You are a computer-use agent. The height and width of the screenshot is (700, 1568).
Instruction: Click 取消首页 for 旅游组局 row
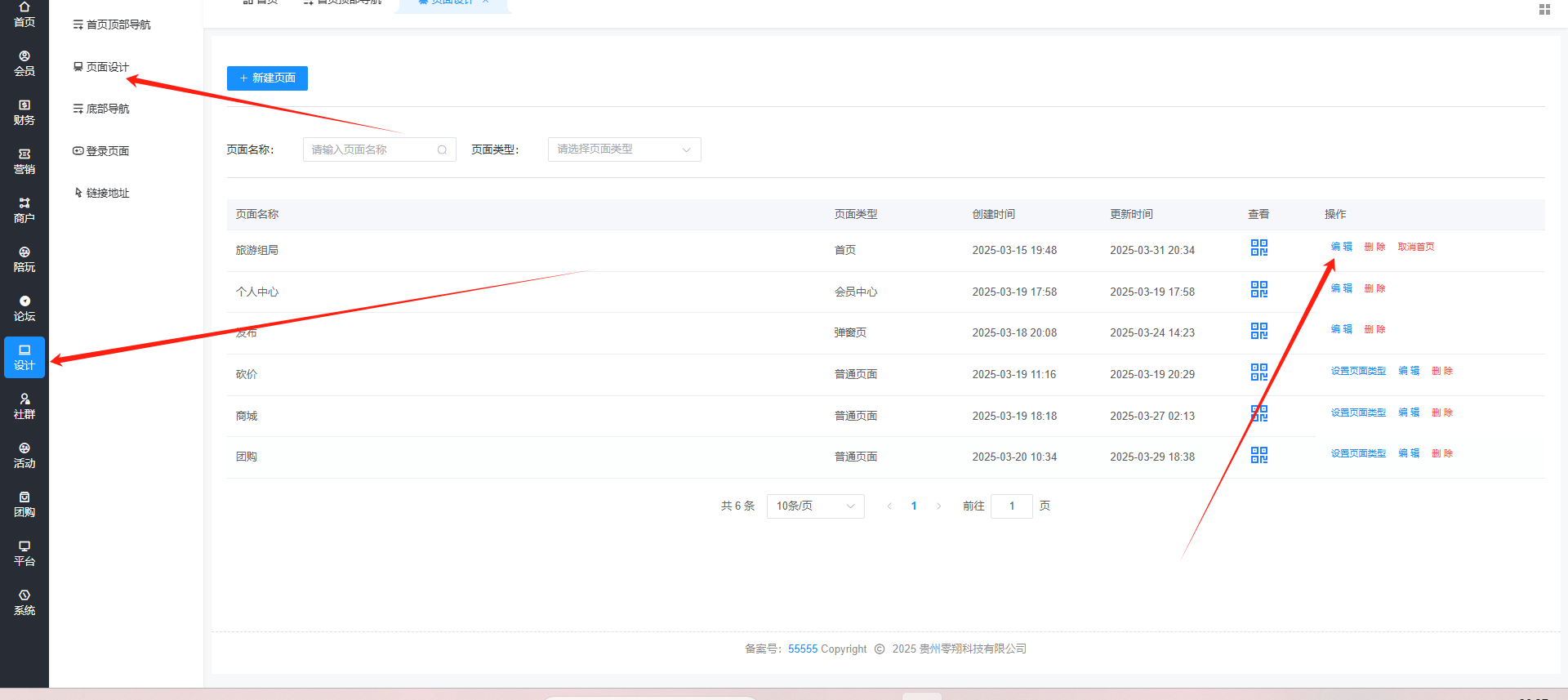pos(1415,247)
